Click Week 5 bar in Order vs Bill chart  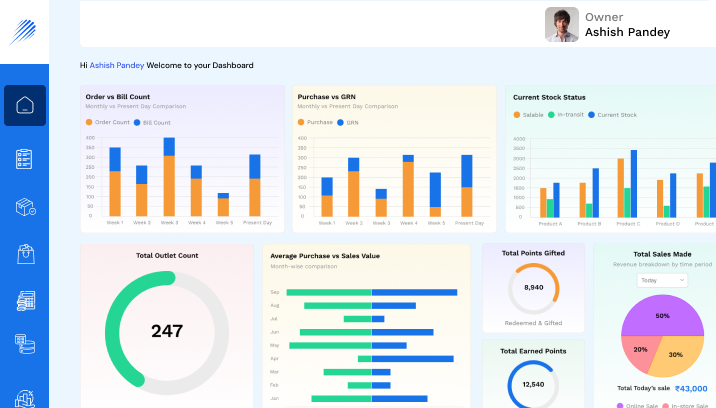pos(223,205)
